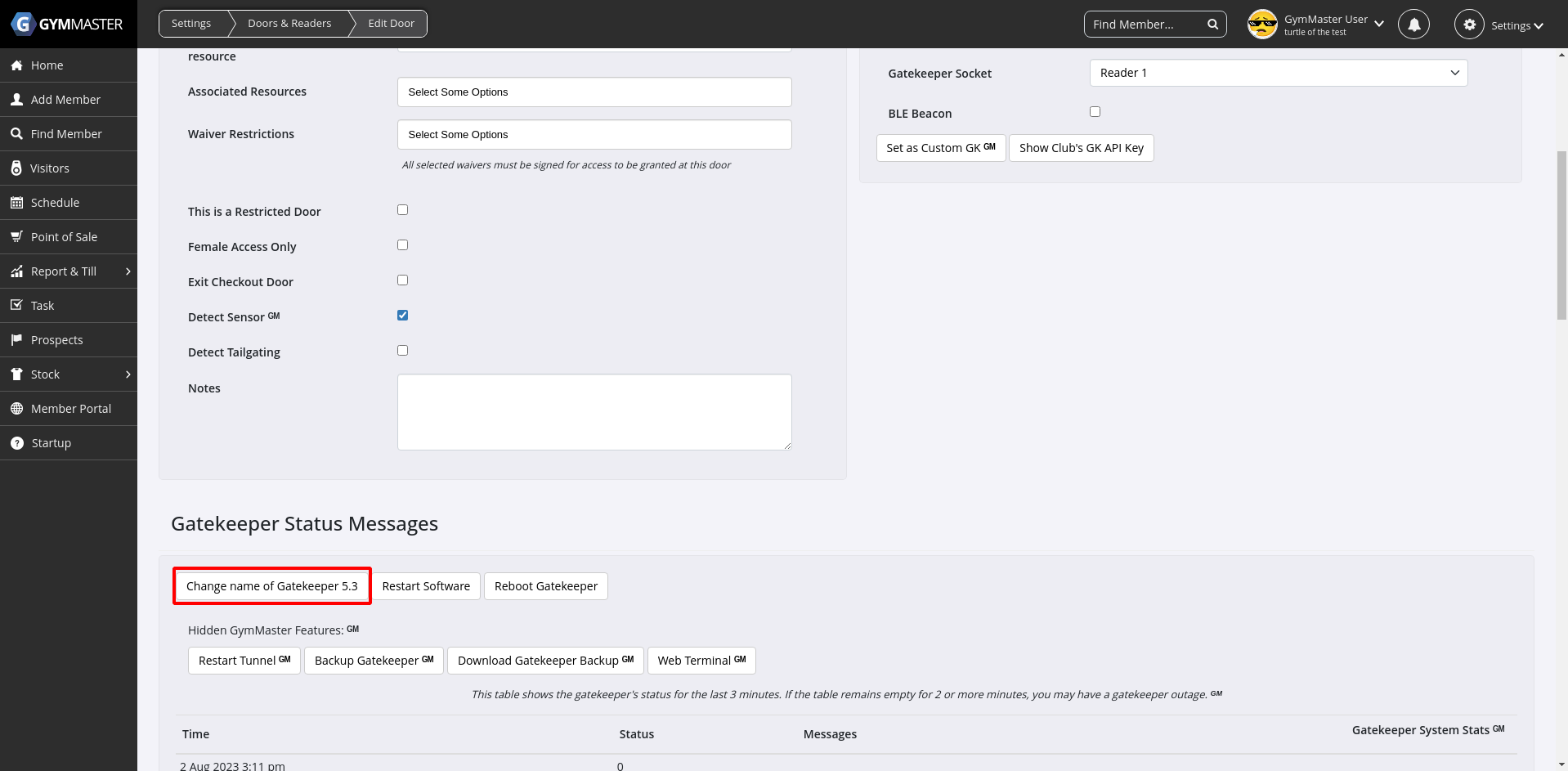Open the Gatekeeper Socket dropdown

pos(1278,73)
